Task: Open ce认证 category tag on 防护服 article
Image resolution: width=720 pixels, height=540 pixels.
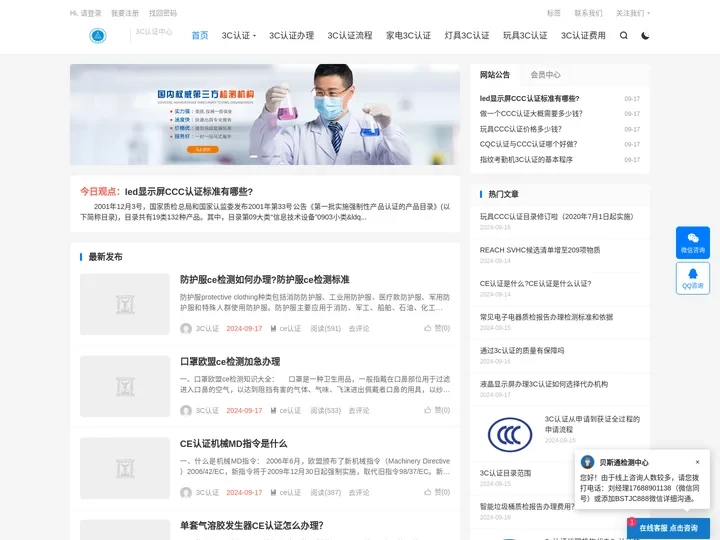Action: [286, 328]
